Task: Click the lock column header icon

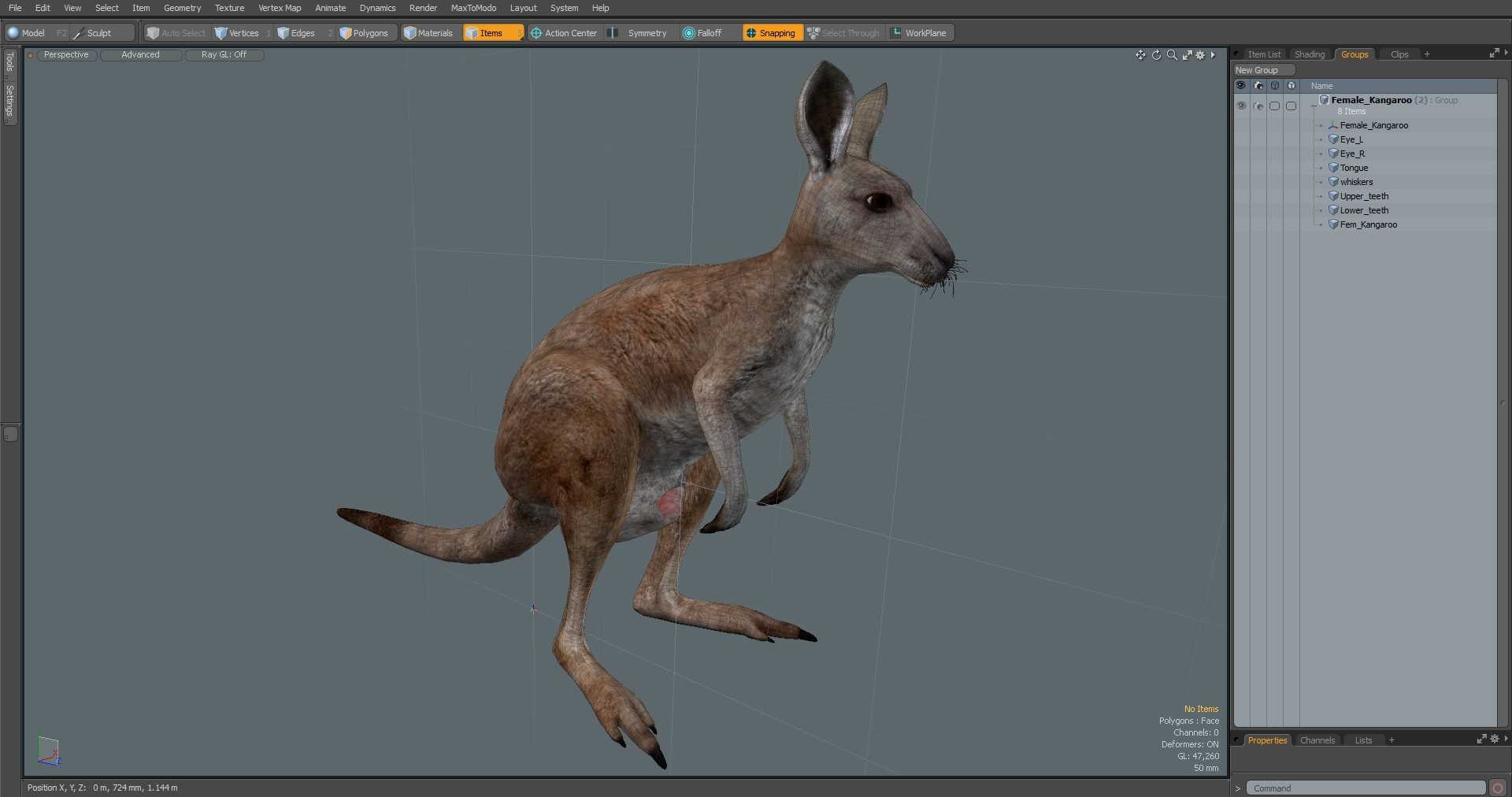Action: tap(1274, 86)
